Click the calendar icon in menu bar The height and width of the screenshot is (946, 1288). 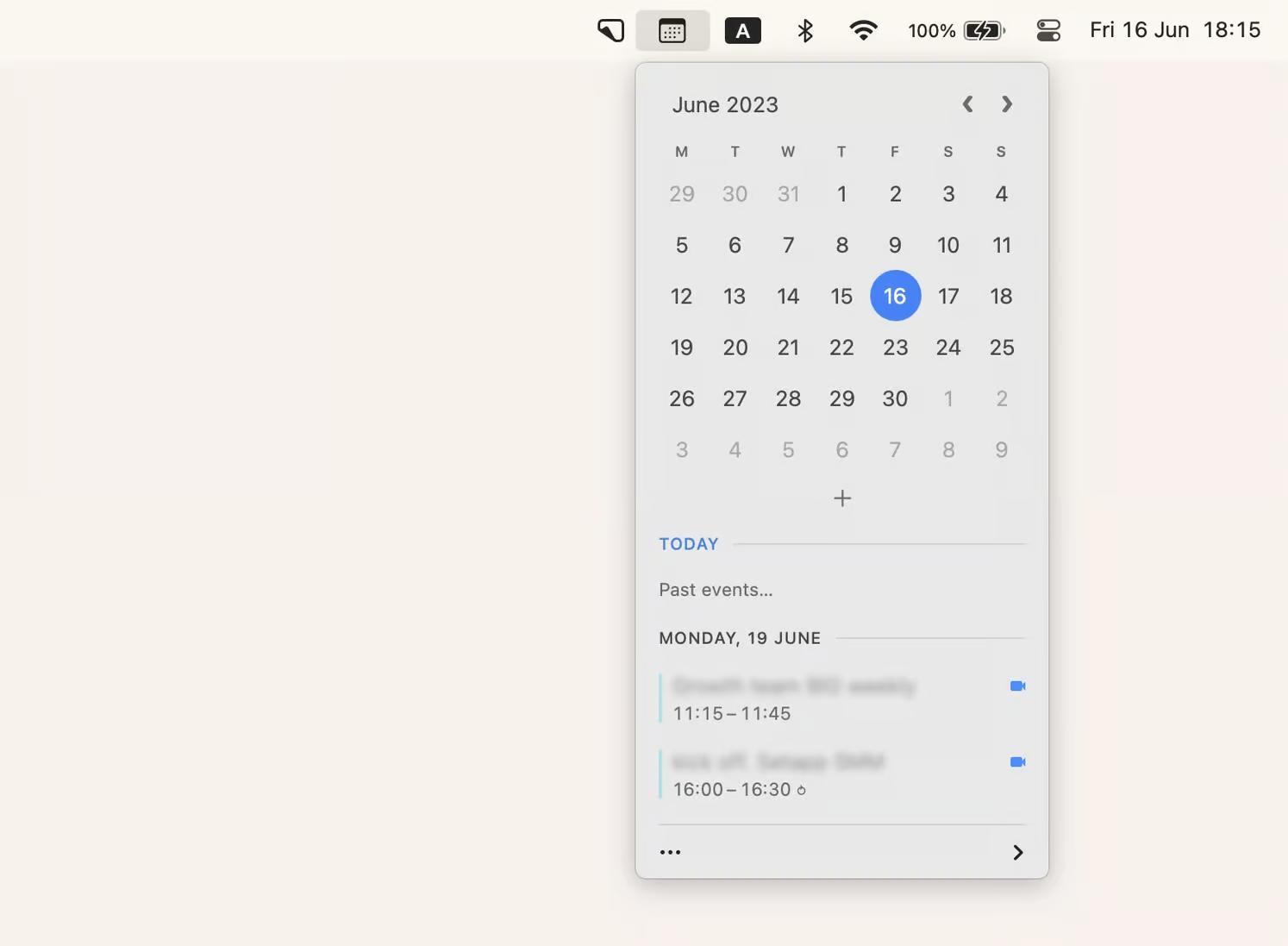coord(672,31)
